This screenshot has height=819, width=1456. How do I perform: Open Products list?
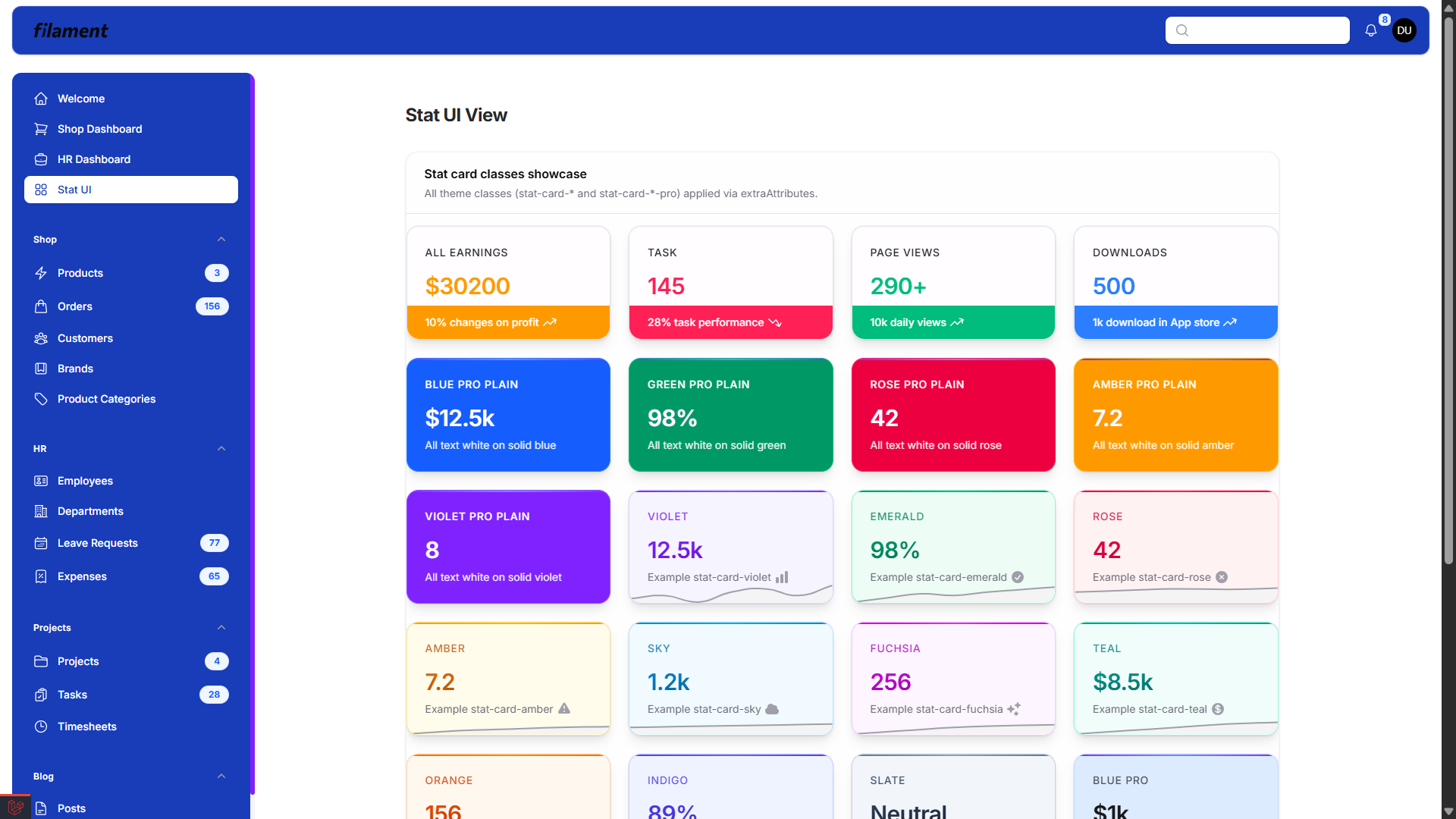131,273
